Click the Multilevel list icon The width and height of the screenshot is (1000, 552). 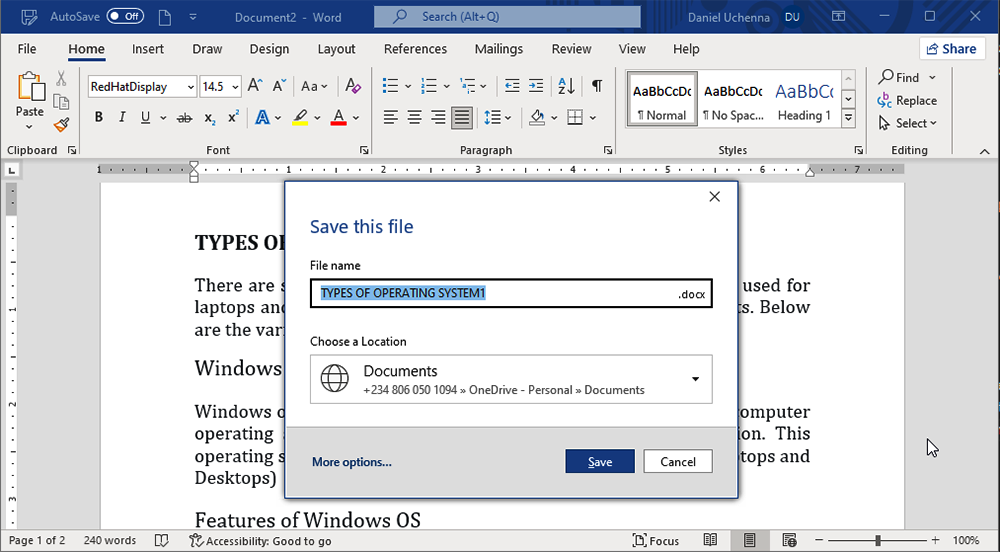click(x=468, y=85)
